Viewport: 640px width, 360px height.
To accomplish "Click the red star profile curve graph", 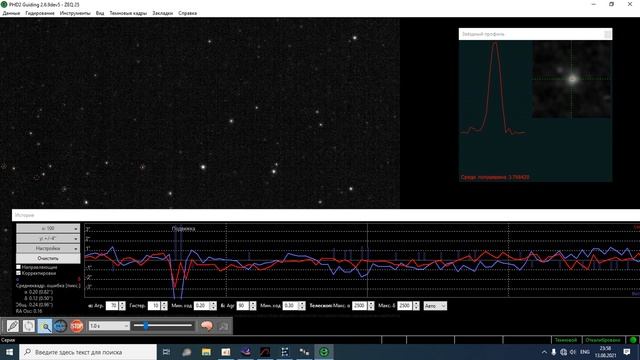I will [x=495, y=88].
